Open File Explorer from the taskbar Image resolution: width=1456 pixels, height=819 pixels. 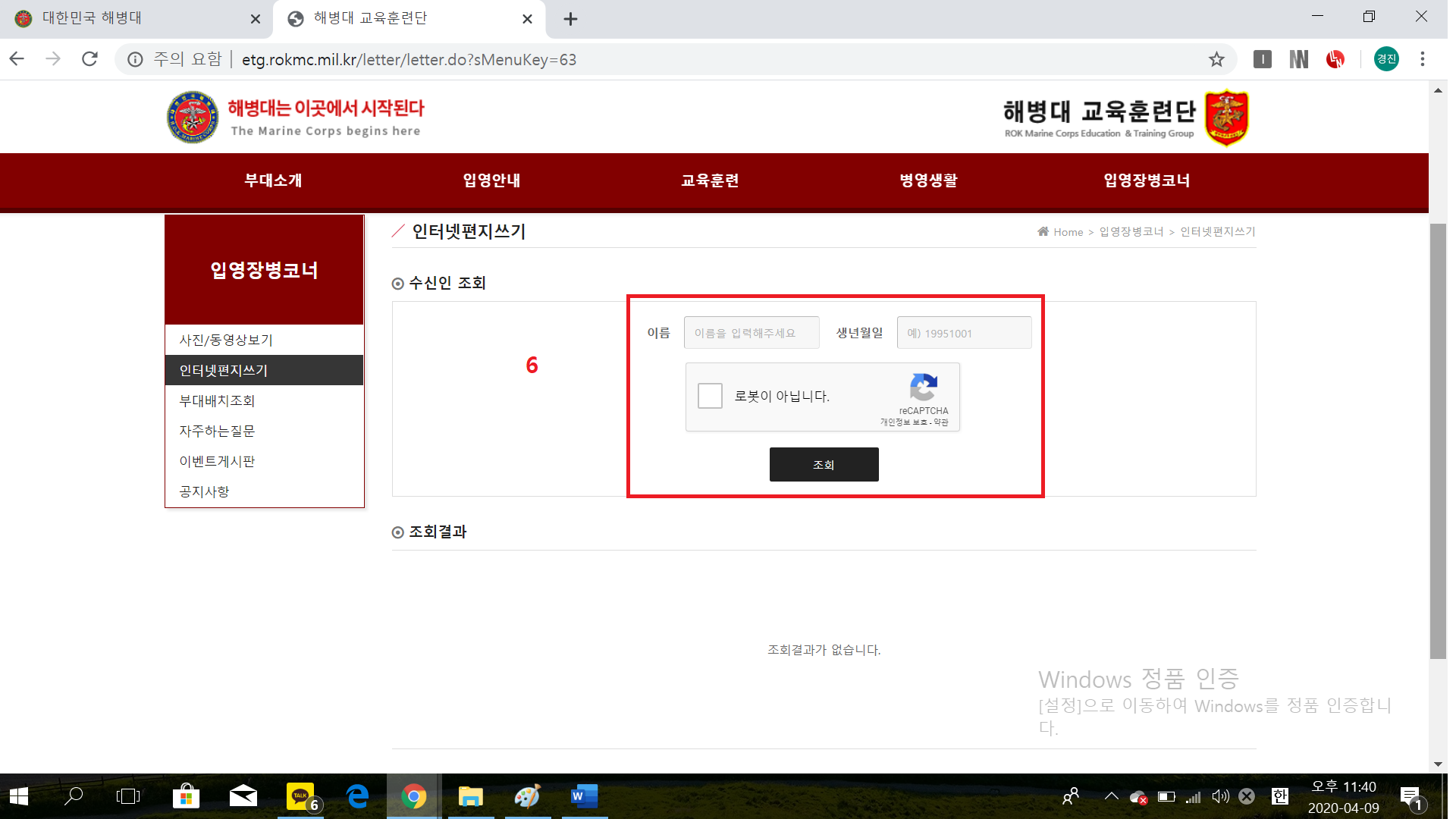[470, 796]
